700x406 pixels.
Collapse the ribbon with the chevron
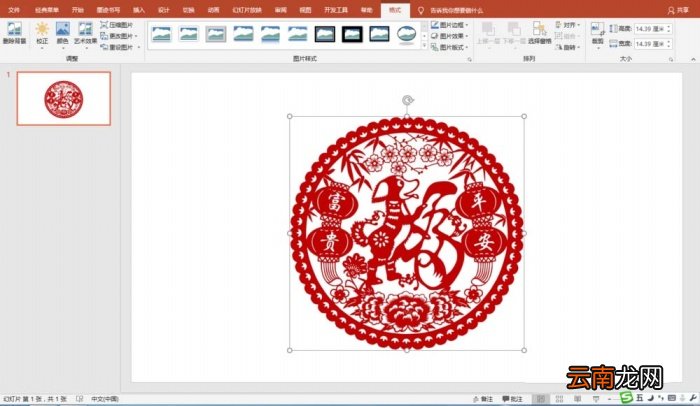coord(693,59)
